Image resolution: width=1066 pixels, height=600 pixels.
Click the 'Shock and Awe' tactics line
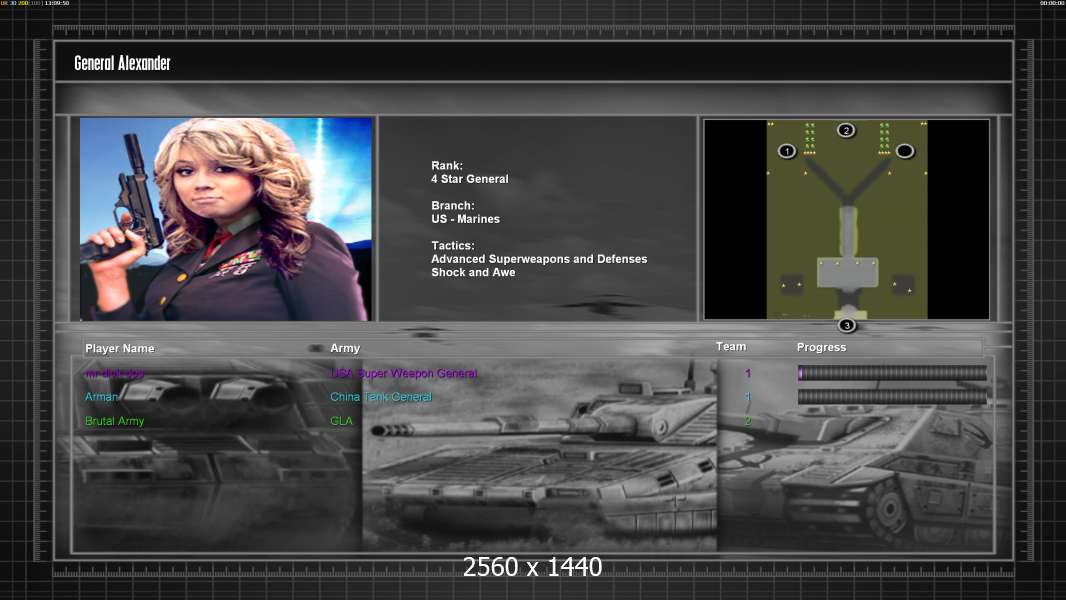473,272
